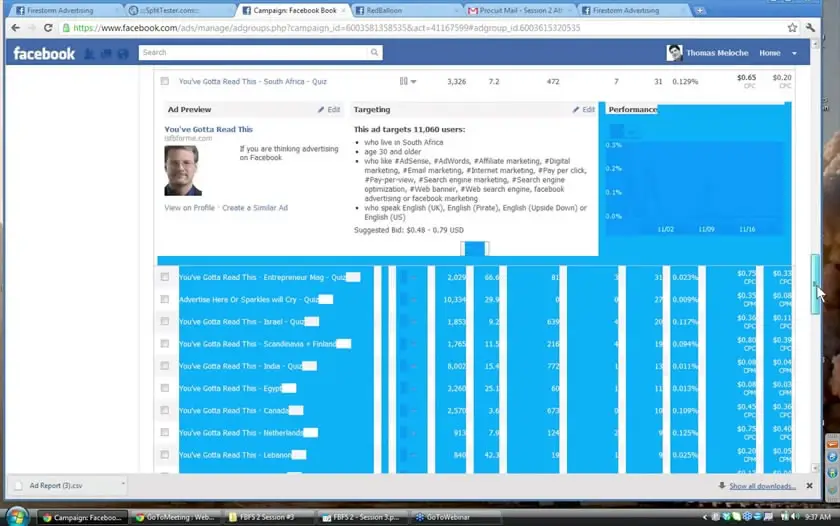The image size is (840, 526).
Task: Click the volume speaker icon in system tray
Action: coord(795,517)
